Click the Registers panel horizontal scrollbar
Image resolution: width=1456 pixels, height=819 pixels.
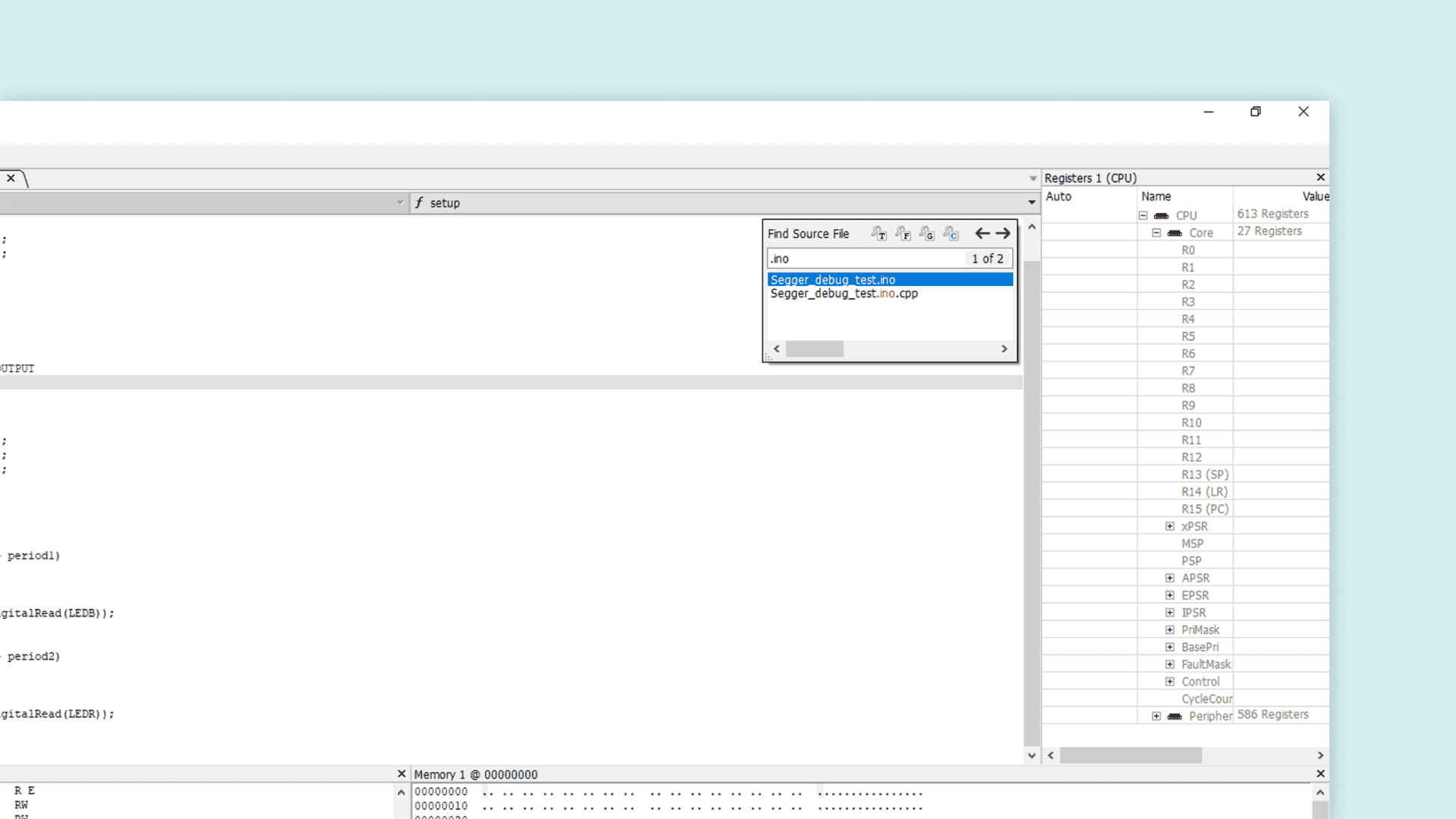(1130, 755)
